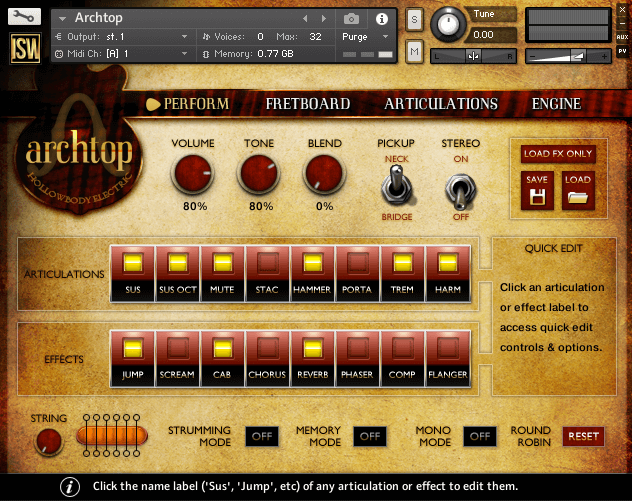Click the ISW logo icon

pos(25,49)
